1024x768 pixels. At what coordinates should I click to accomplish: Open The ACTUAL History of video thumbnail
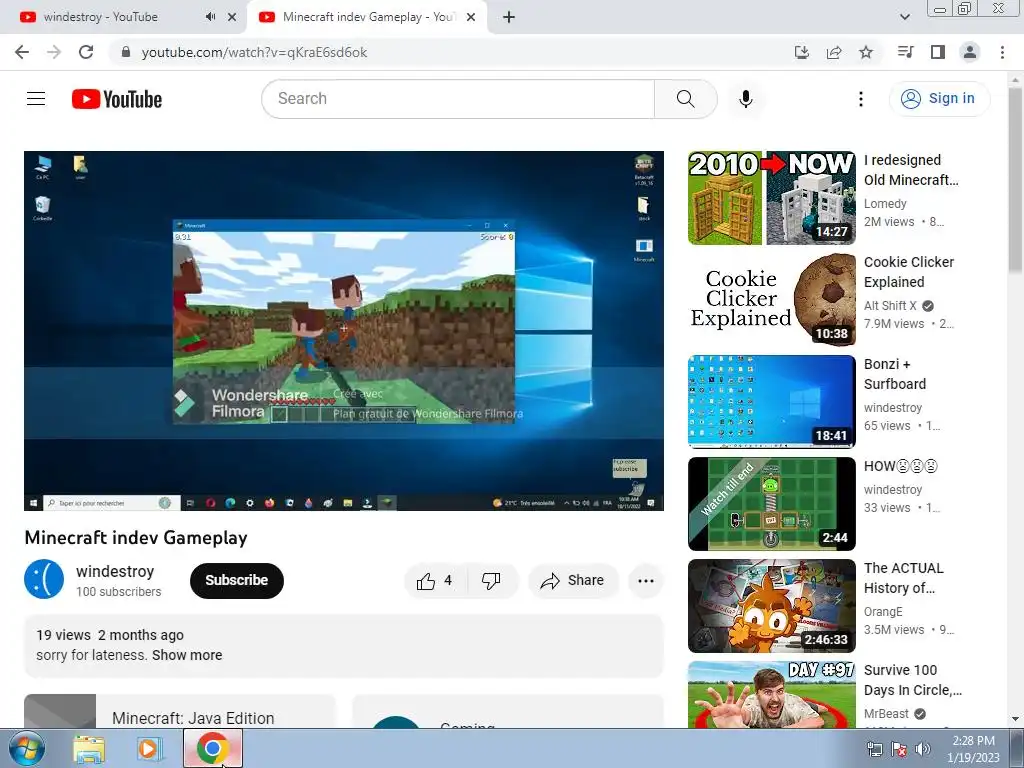pyautogui.click(x=771, y=605)
